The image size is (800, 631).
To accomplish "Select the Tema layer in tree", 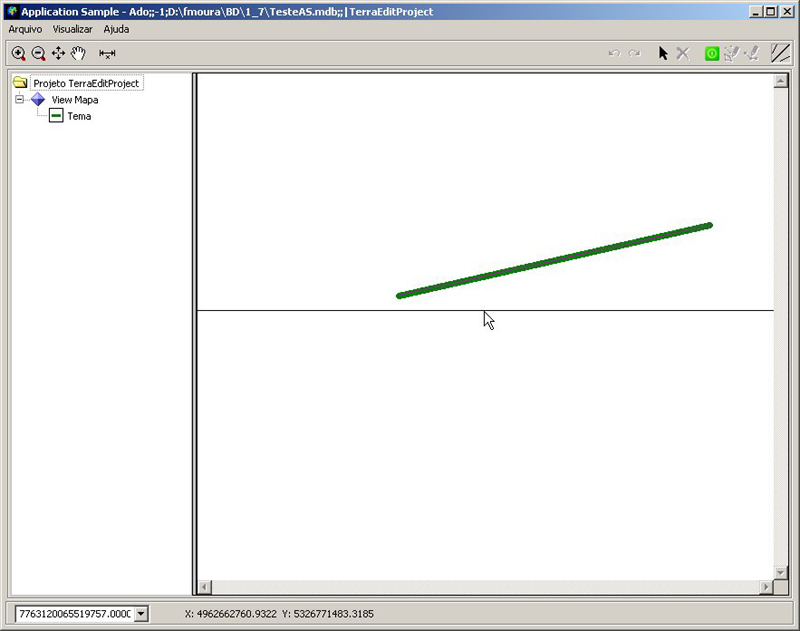I will [x=78, y=116].
